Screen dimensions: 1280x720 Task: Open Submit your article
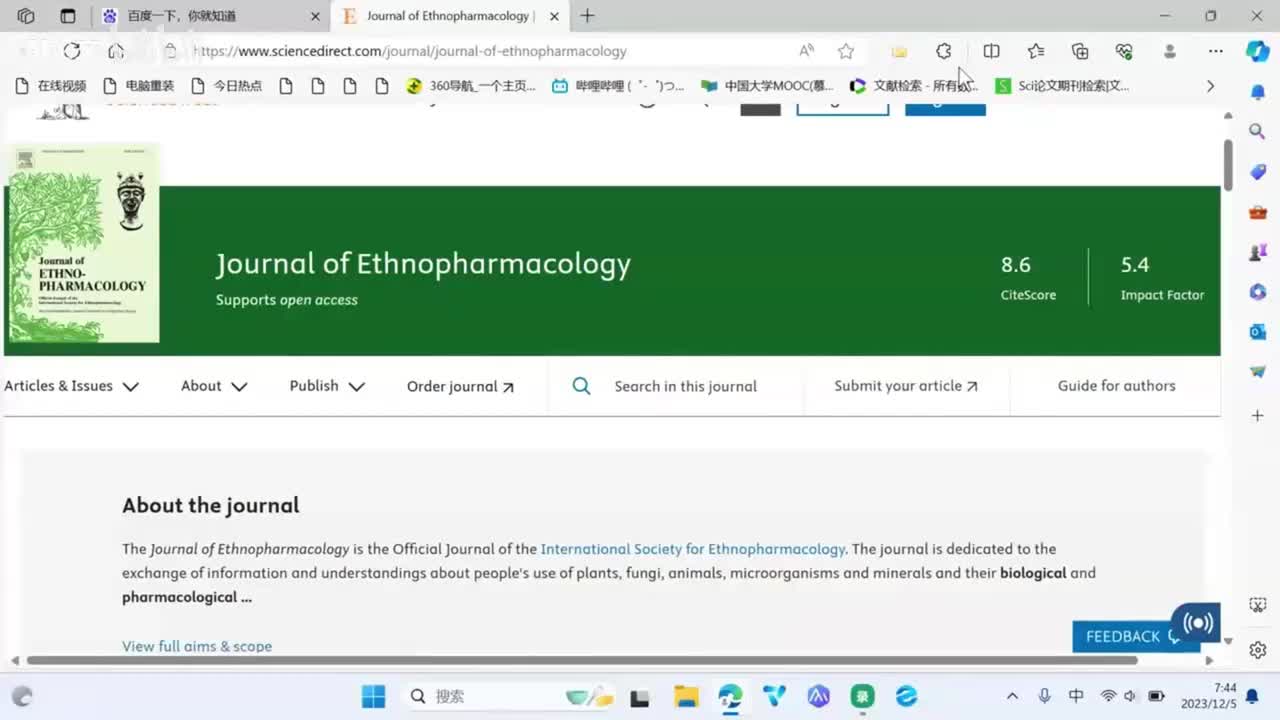click(x=906, y=386)
